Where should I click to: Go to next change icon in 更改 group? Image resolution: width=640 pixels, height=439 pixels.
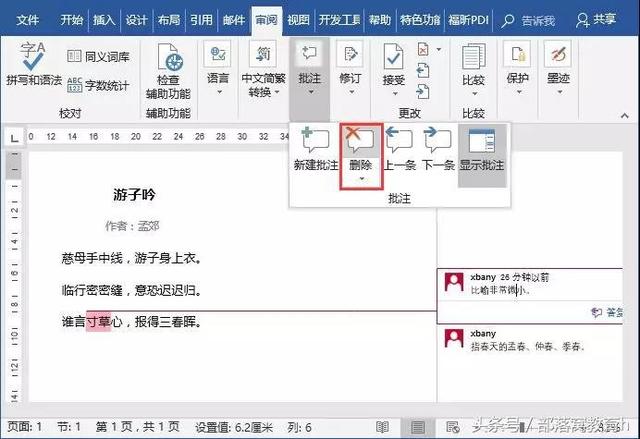pos(423,91)
